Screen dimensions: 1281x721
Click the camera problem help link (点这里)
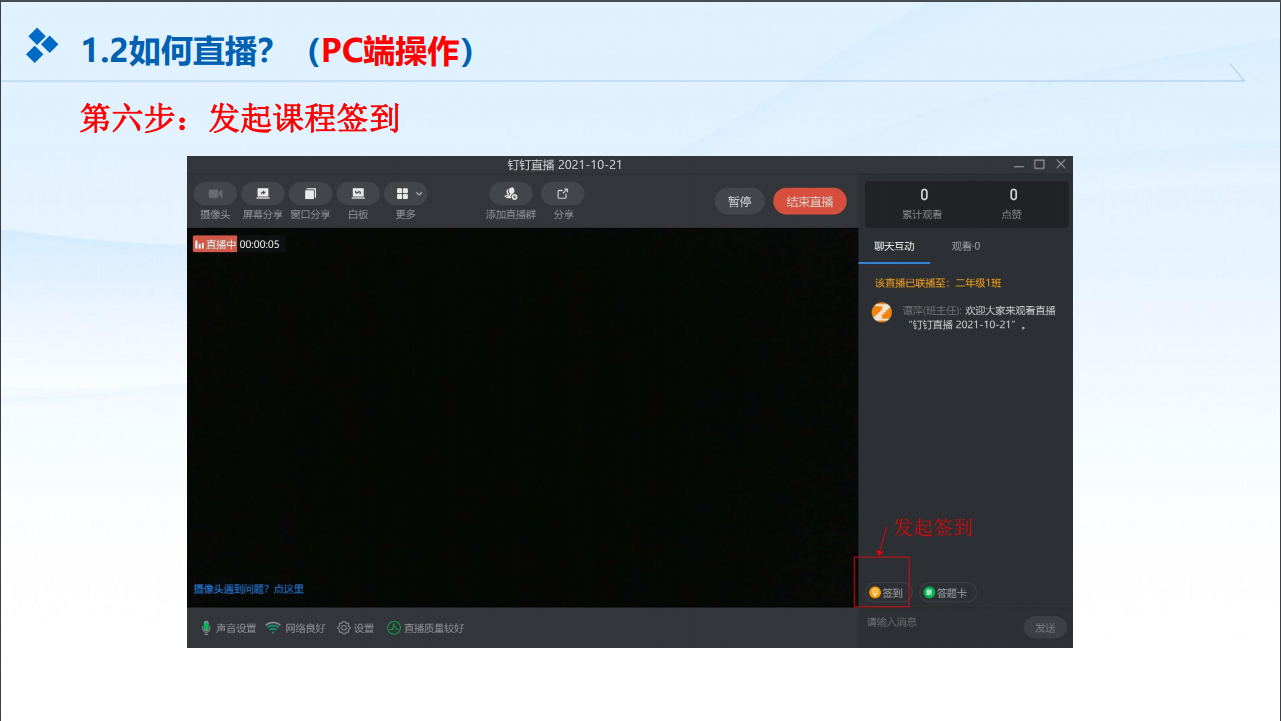(x=289, y=589)
